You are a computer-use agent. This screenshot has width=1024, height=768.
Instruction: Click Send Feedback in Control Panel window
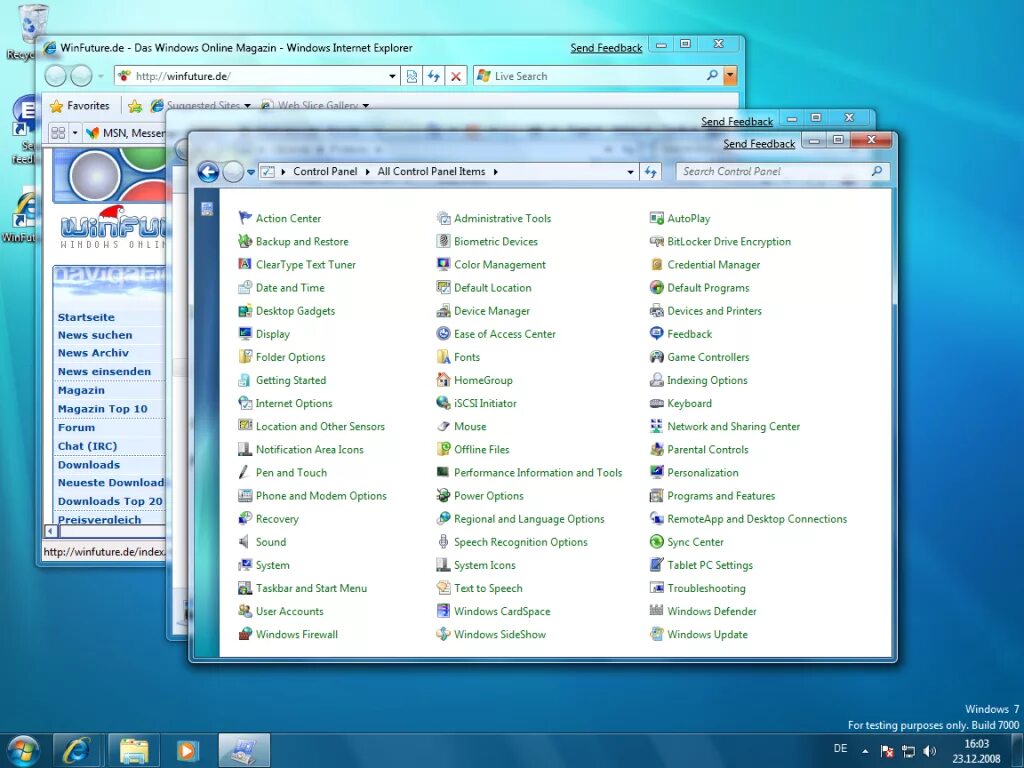coord(759,144)
